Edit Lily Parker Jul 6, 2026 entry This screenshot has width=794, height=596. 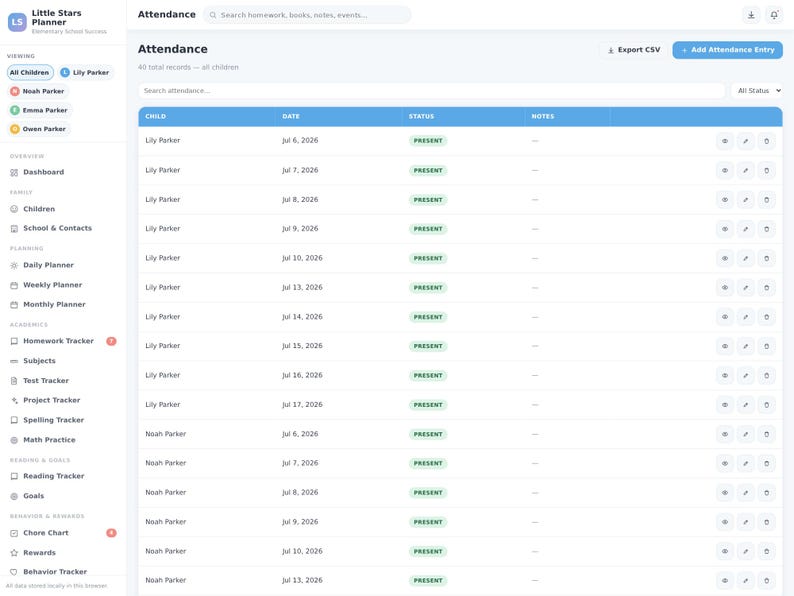(745, 141)
